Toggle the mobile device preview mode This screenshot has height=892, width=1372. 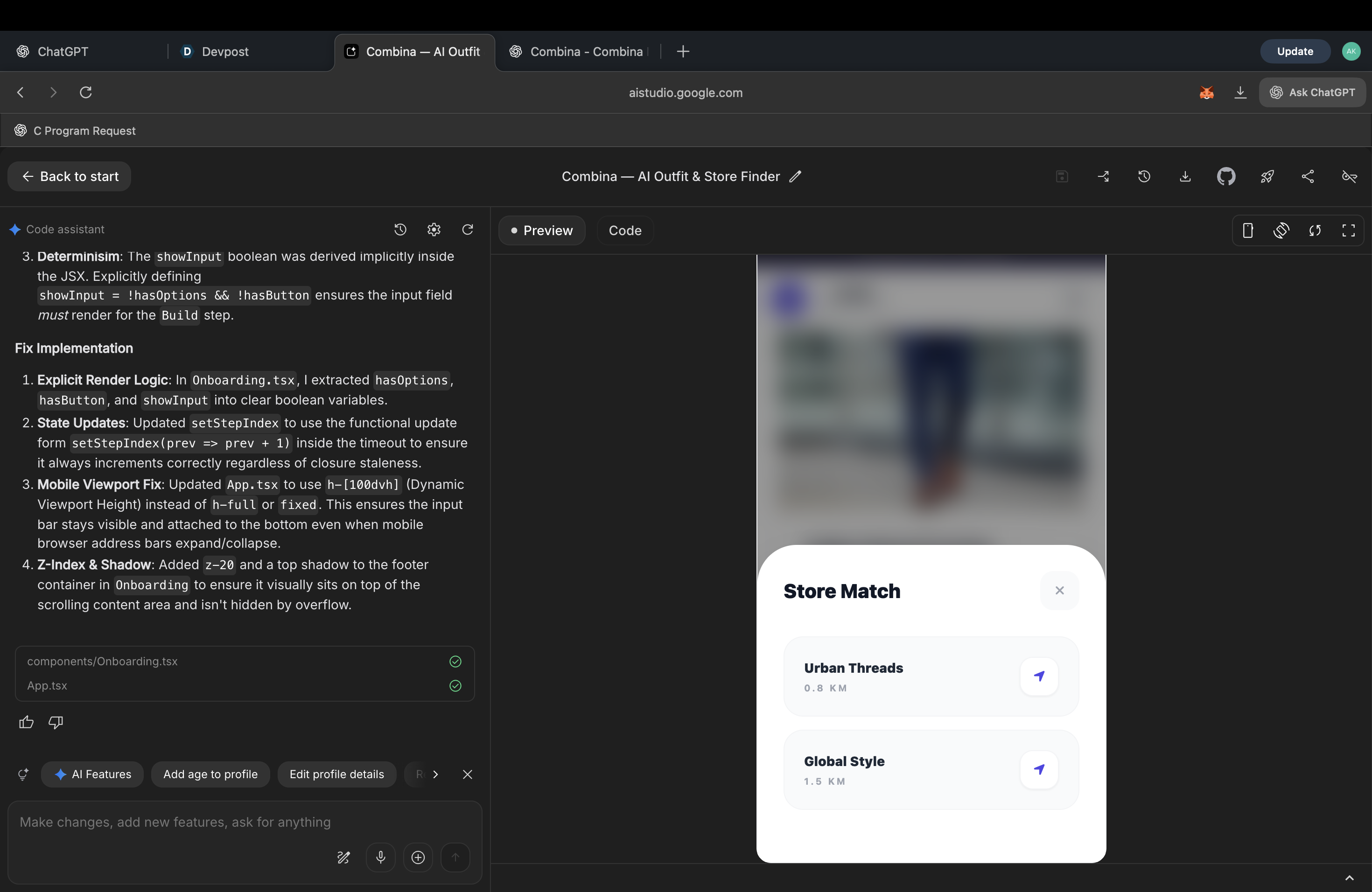(x=1247, y=230)
